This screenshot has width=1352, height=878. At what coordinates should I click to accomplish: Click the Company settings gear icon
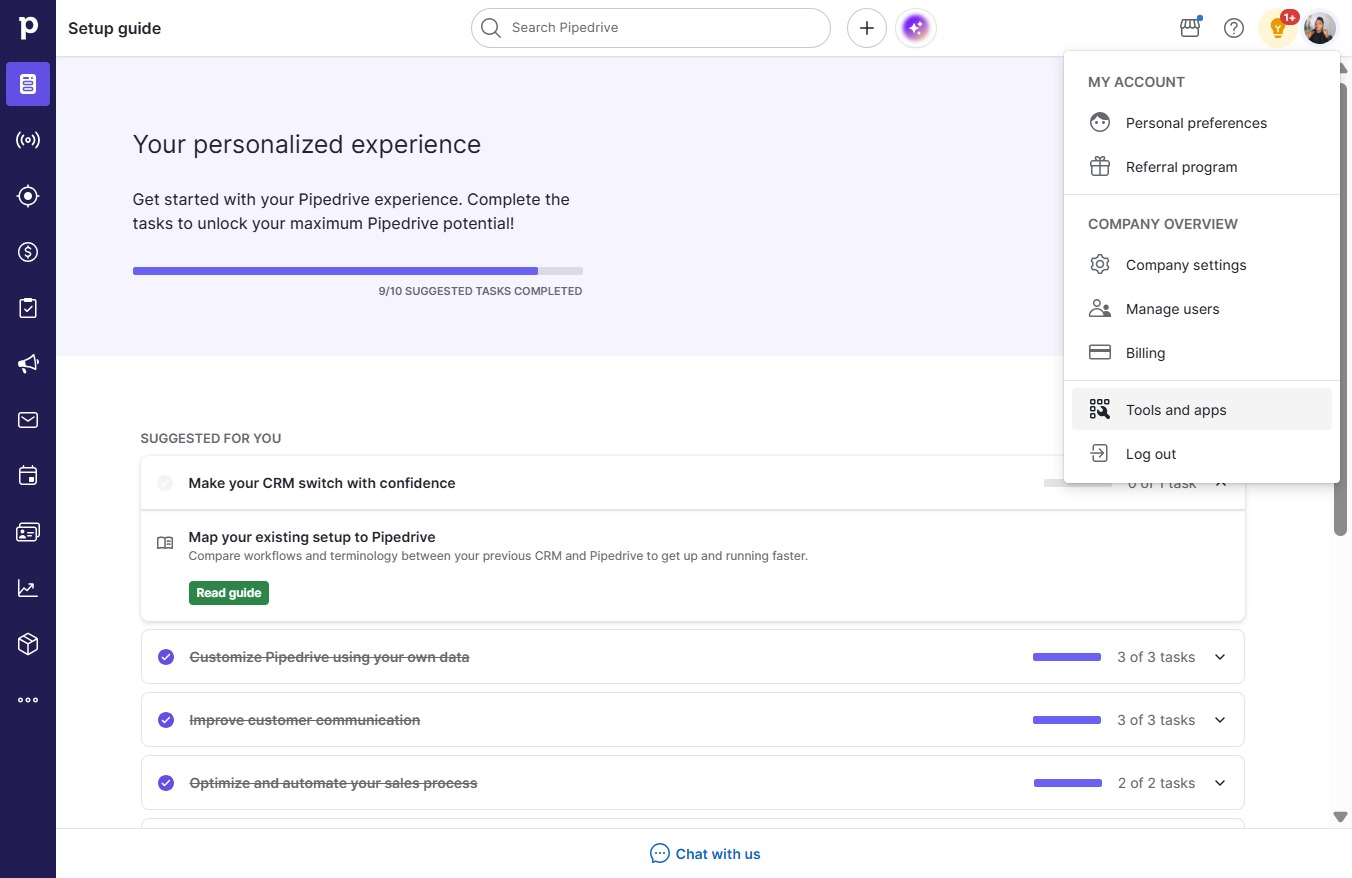click(x=1100, y=265)
